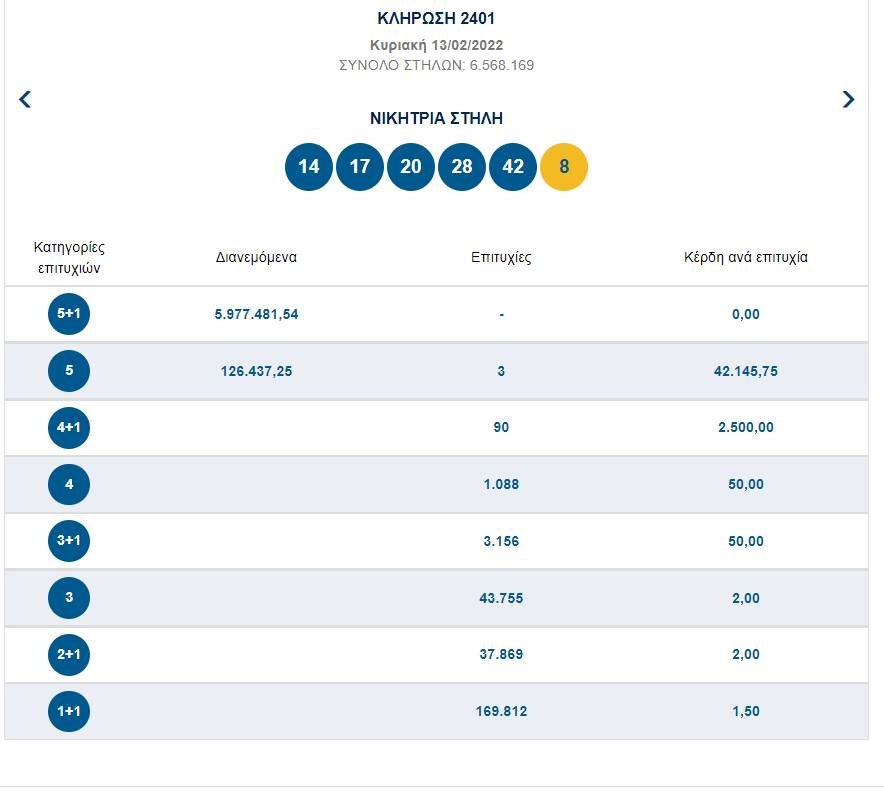Click the yellow Joker ball 8

(x=564, y=166)
